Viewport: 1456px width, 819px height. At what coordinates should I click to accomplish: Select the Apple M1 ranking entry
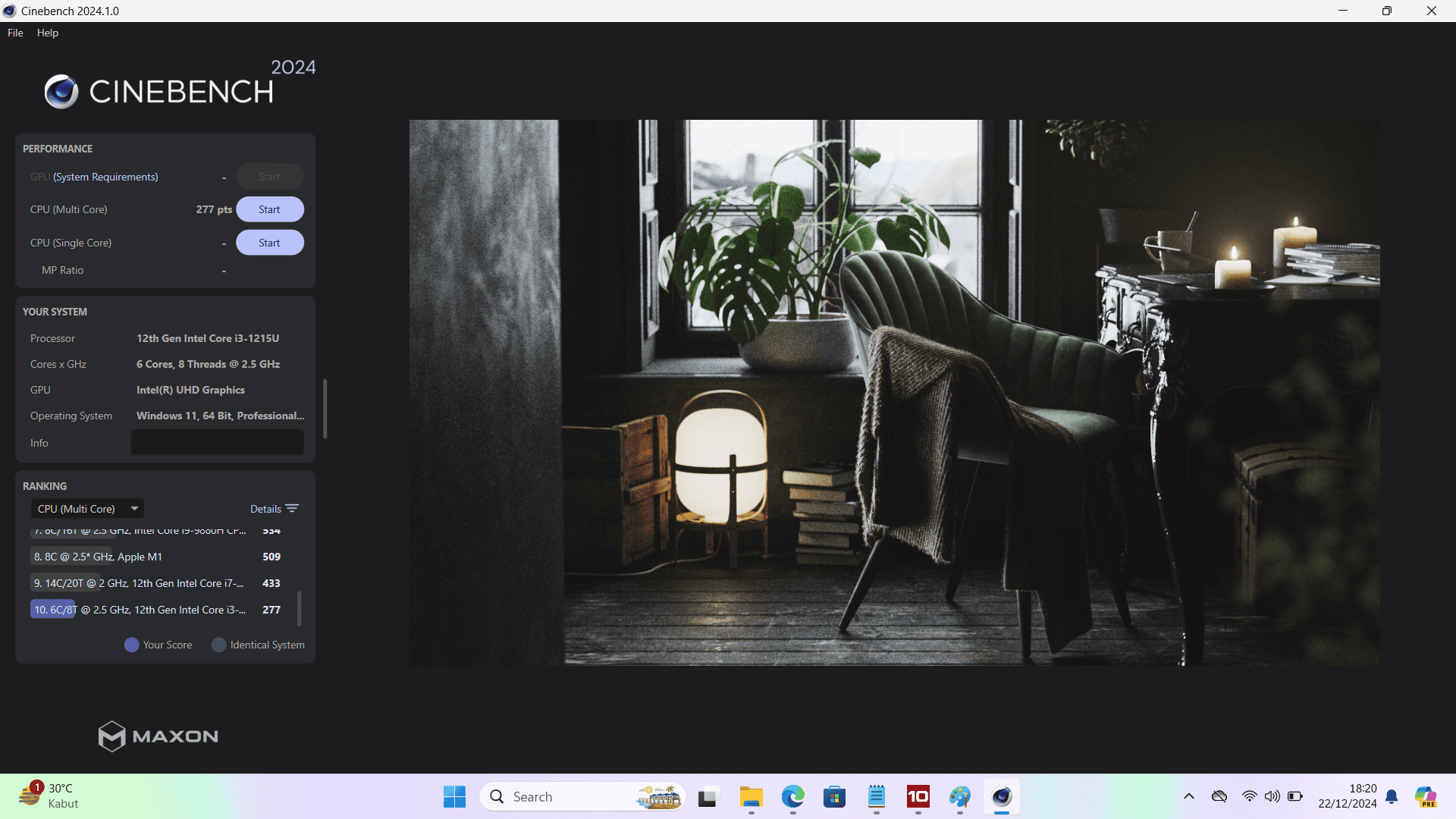coord(157,557)
